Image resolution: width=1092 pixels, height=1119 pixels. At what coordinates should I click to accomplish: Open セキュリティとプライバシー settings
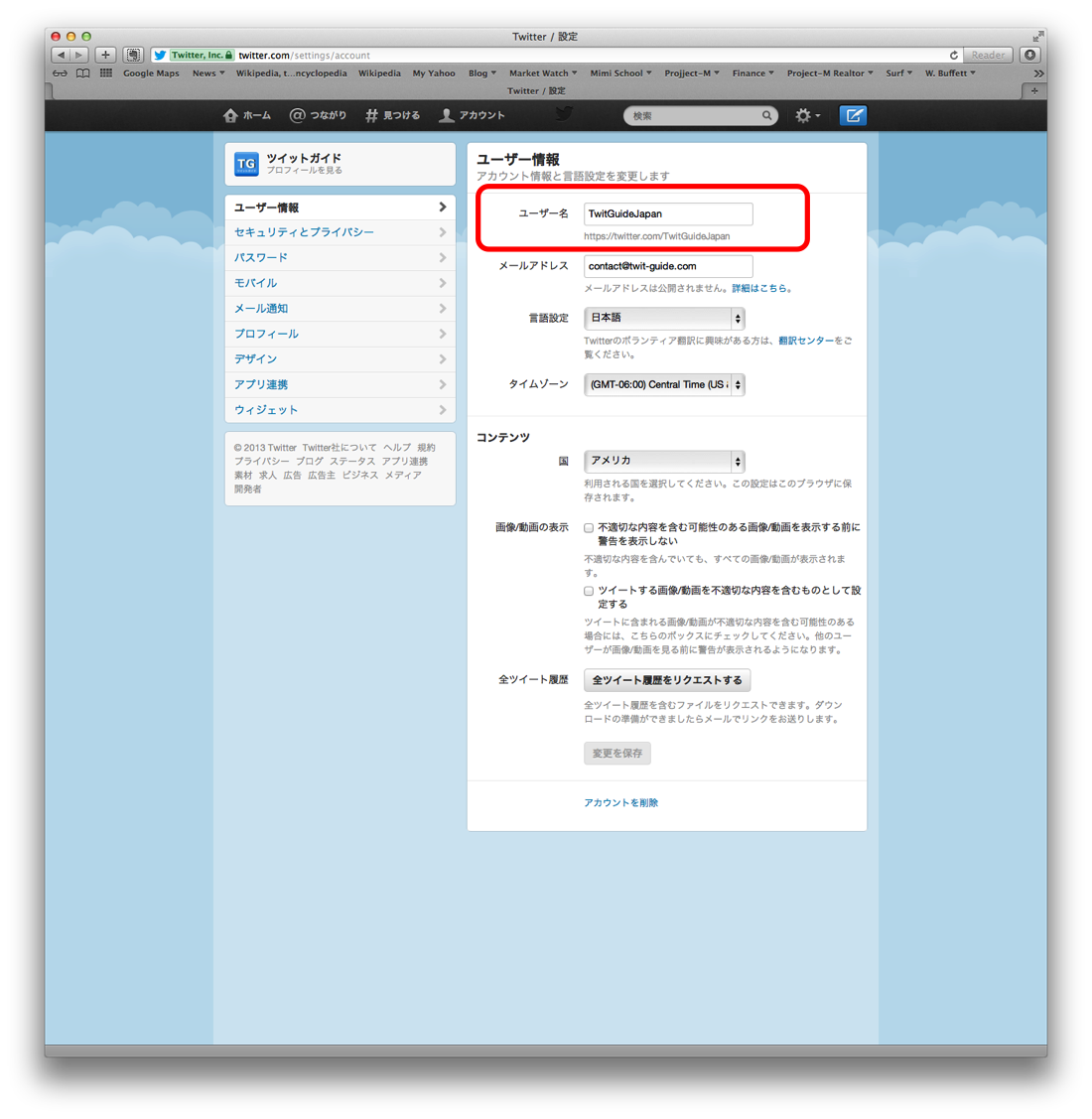pos(341,232)
